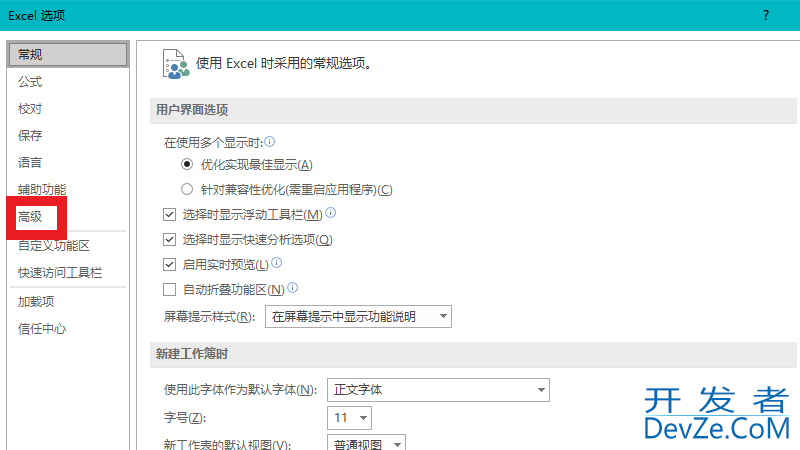Open the 自定义功能区 category

click(54, 246)
